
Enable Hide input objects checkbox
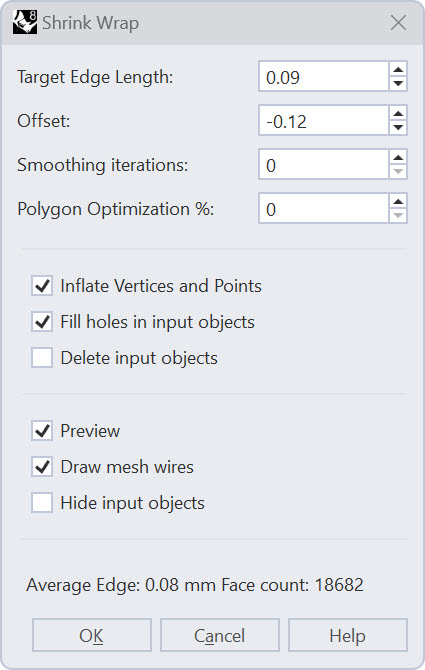click(42, 502)
